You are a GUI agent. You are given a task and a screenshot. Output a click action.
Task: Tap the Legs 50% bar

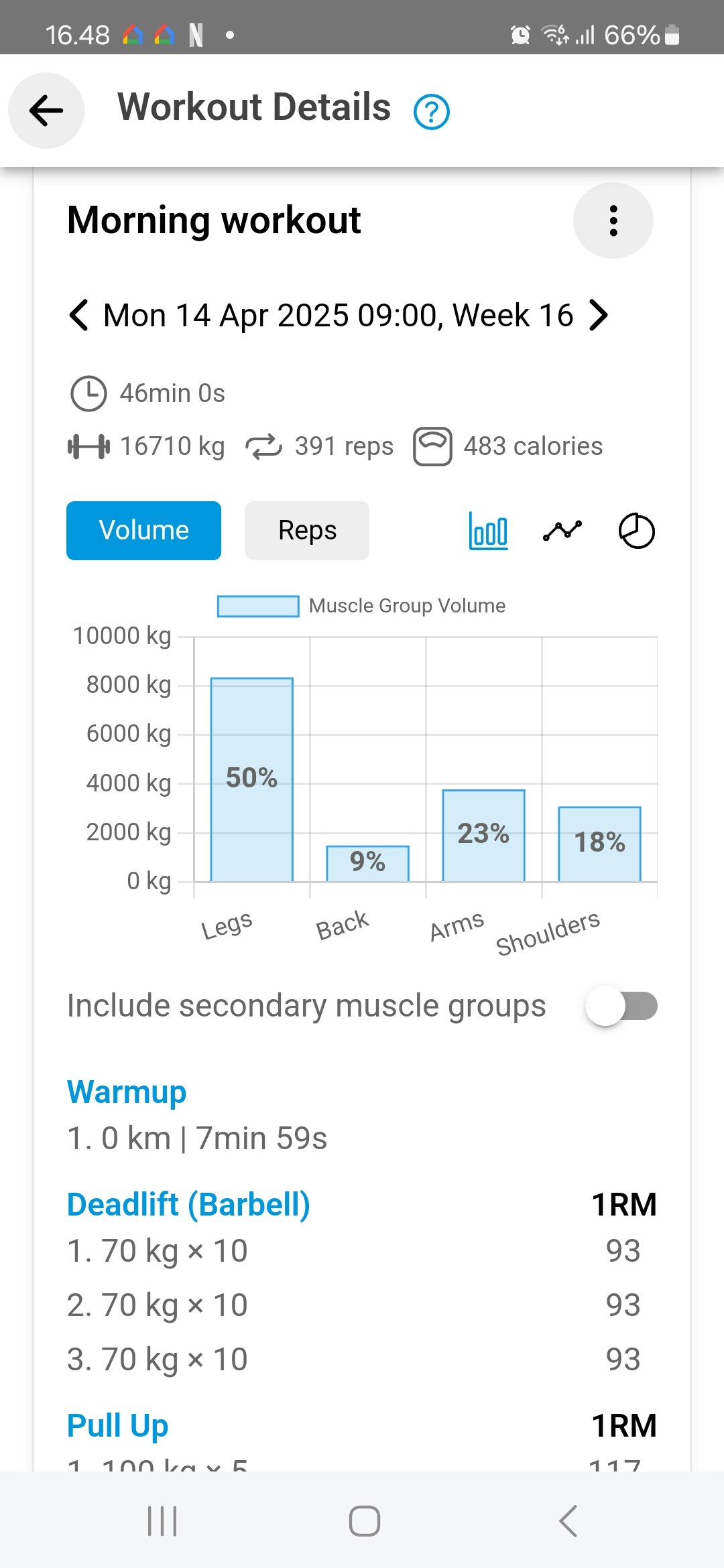tap(252, 780)
